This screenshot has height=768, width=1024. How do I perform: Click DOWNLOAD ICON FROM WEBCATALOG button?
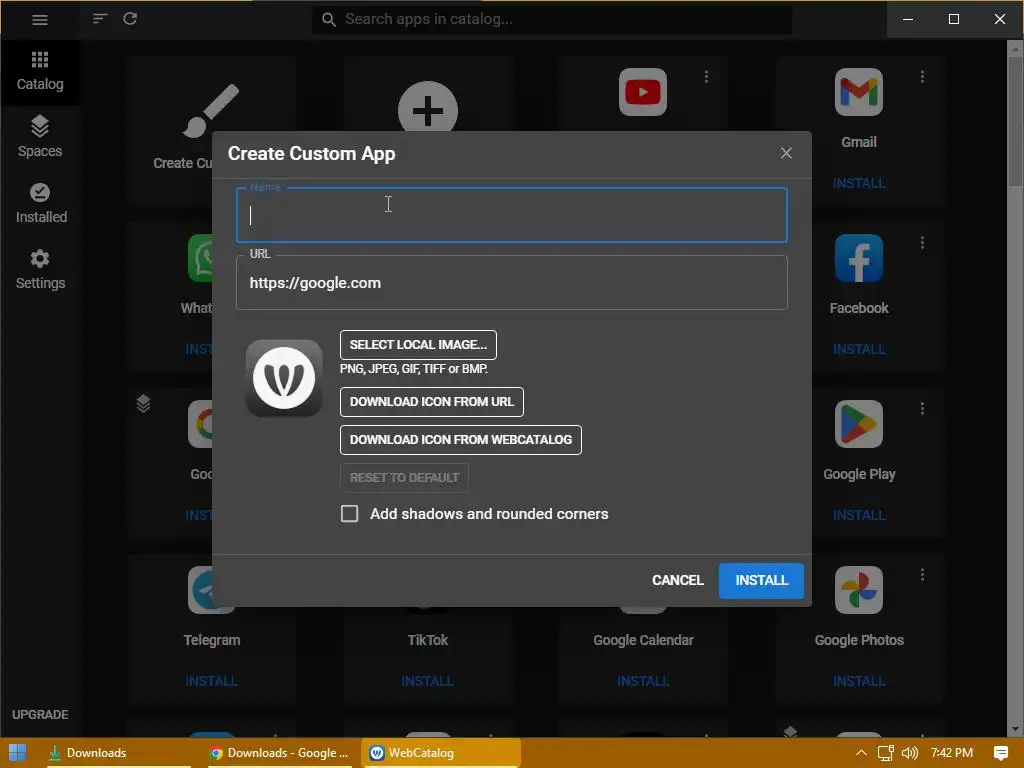460,440
